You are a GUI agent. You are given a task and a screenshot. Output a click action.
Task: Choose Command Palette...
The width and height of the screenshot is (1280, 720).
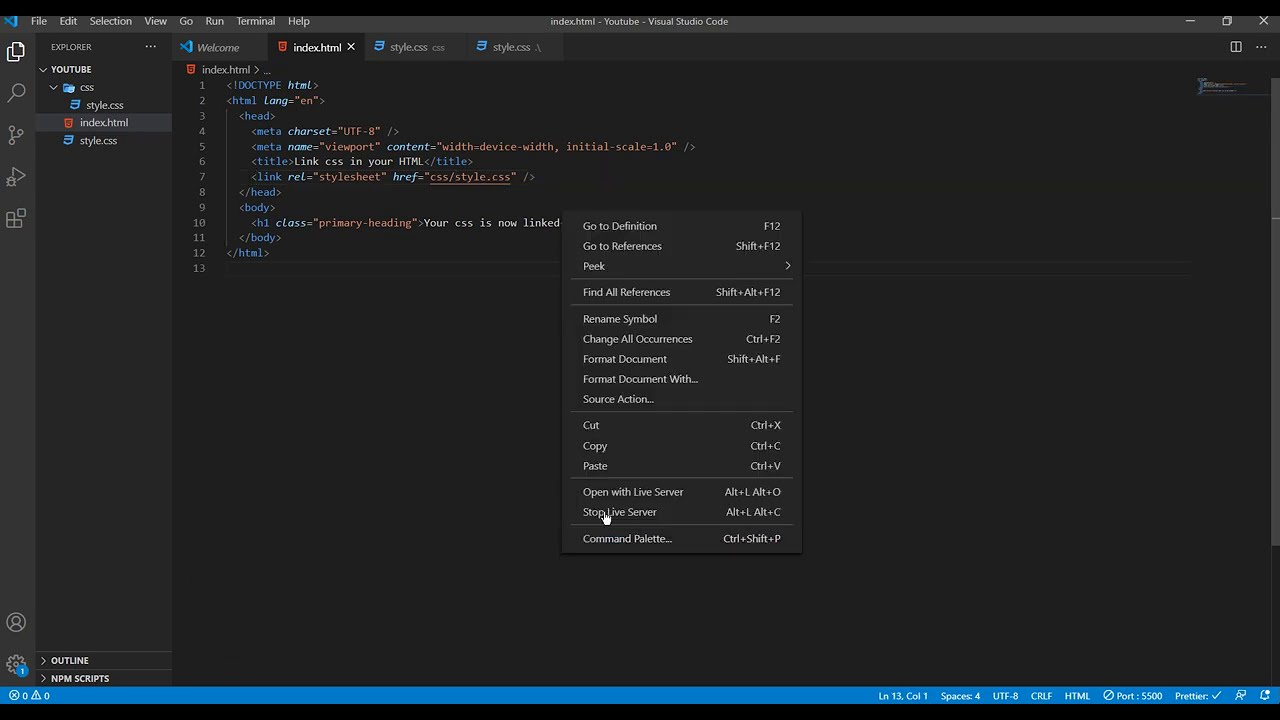click(x=681, y=539)
